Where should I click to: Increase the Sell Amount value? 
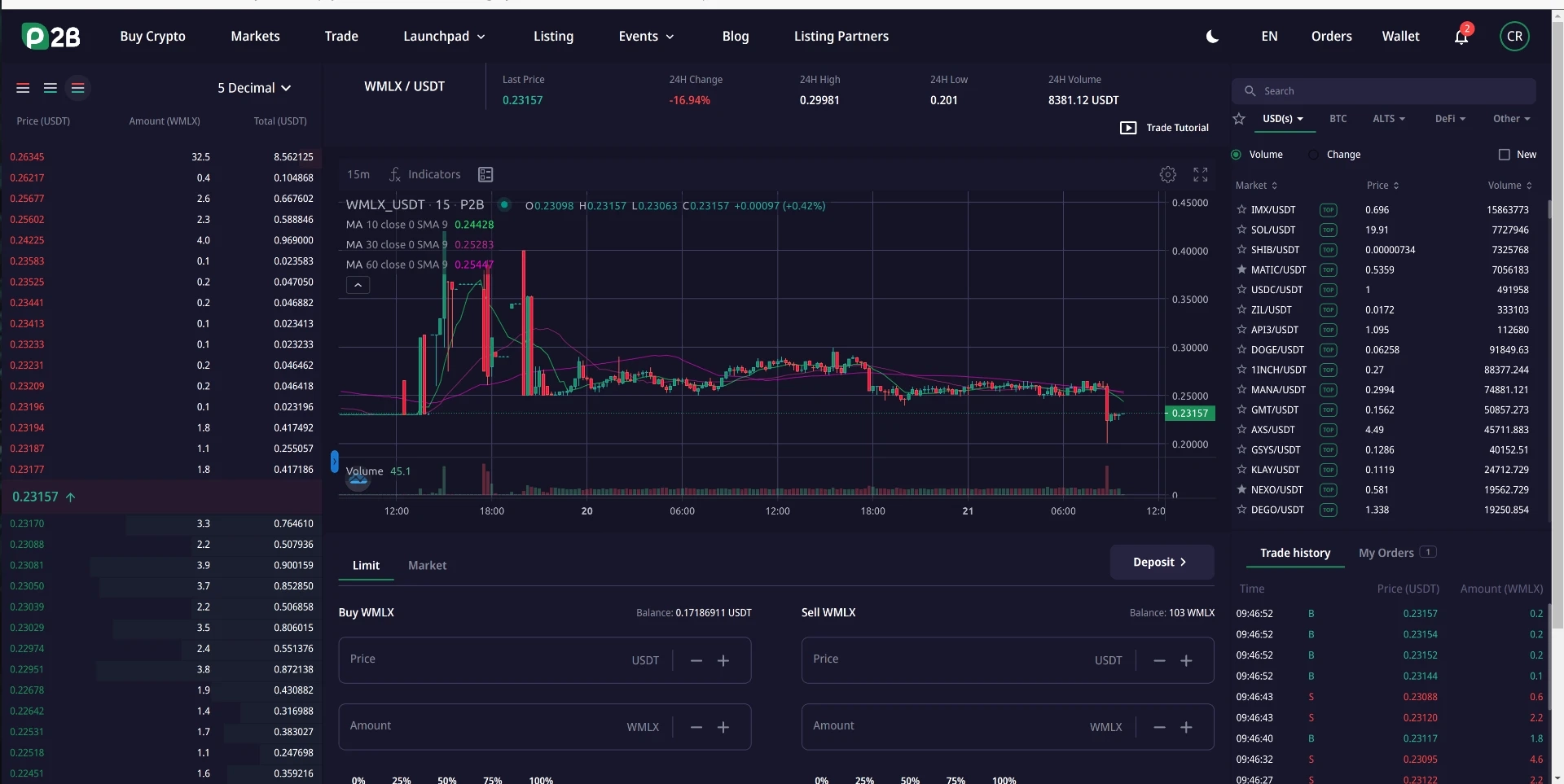[1186, 727]
